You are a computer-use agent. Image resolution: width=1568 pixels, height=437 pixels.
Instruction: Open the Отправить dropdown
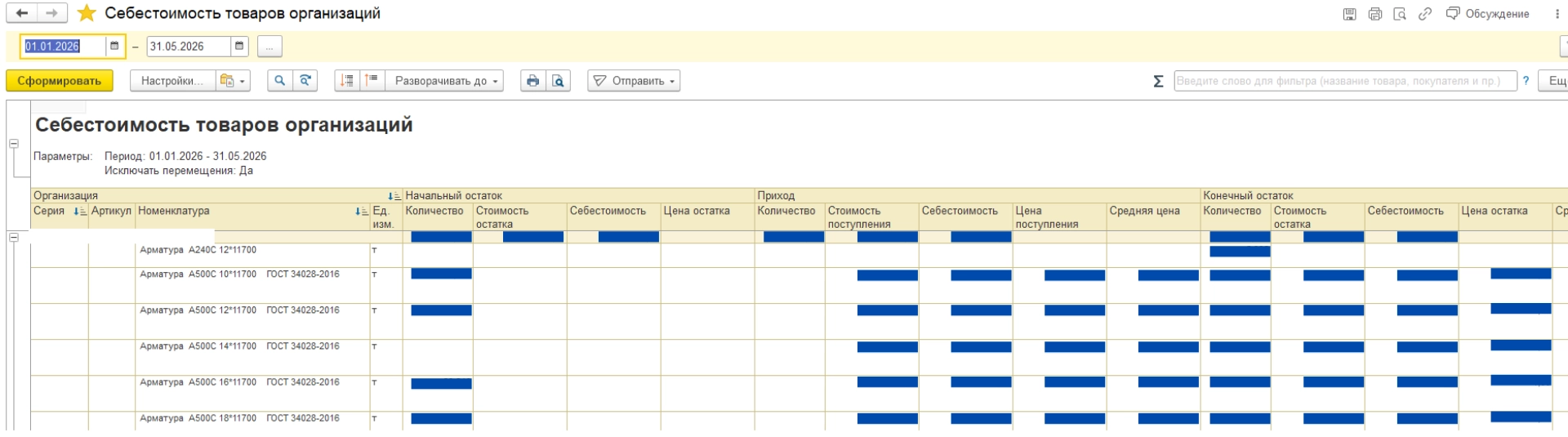[x=634, y=81]
